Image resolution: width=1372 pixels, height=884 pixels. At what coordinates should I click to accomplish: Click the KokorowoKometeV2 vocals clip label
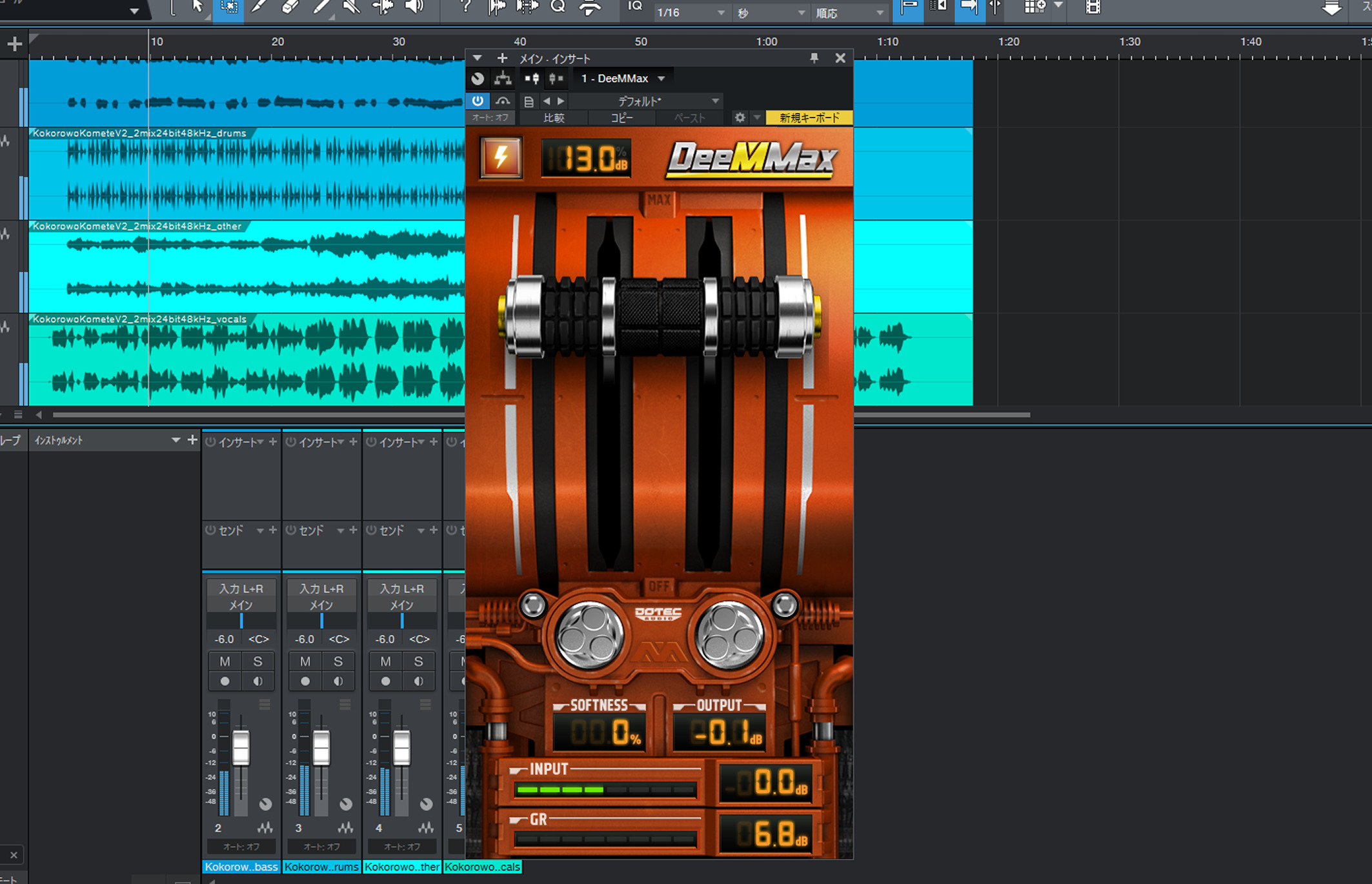139,319
